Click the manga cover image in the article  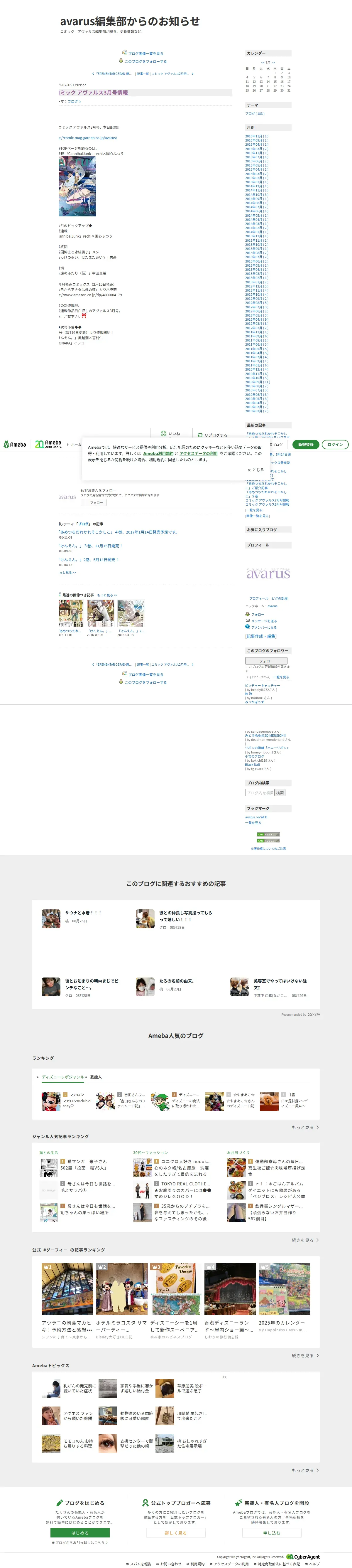(77, 186)
